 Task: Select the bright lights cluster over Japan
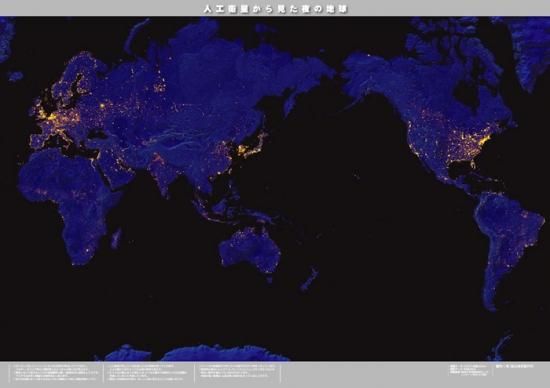253,146
